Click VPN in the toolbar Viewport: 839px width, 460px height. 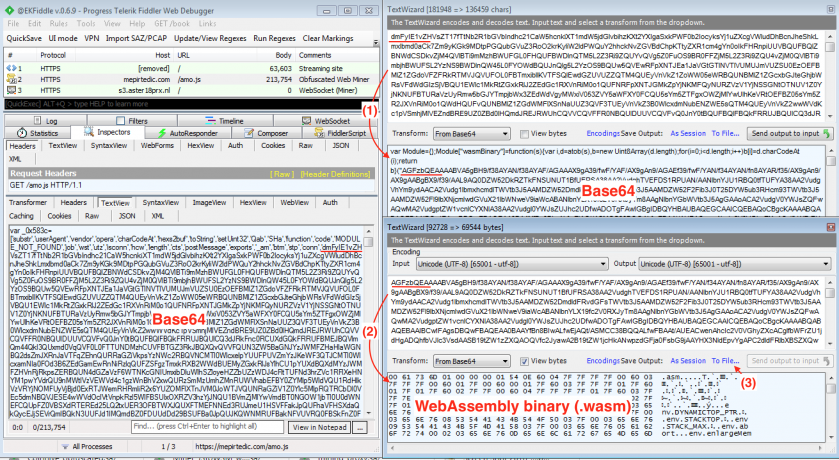[91, 39]
